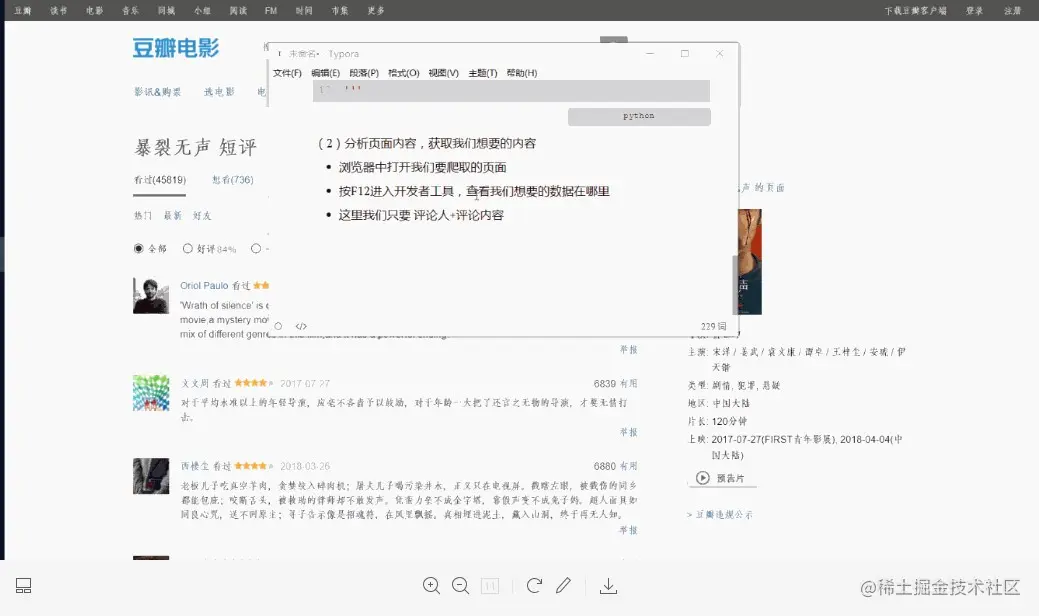This screenshot has width=1039, height=616.
Task: Sort reviews by 热门
Action: point(142,215)
